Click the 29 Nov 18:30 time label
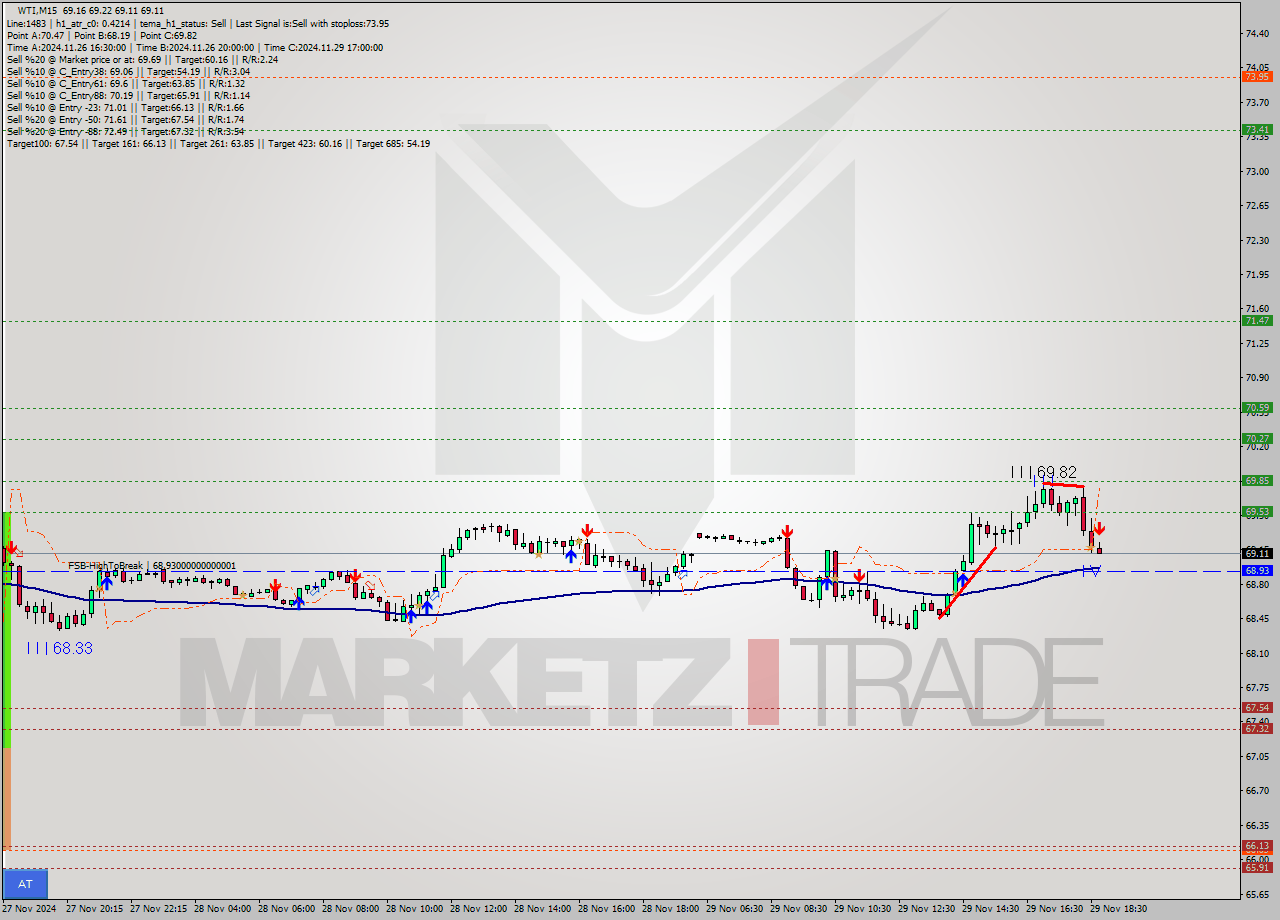1280x920 pixels. (1119, 909)
